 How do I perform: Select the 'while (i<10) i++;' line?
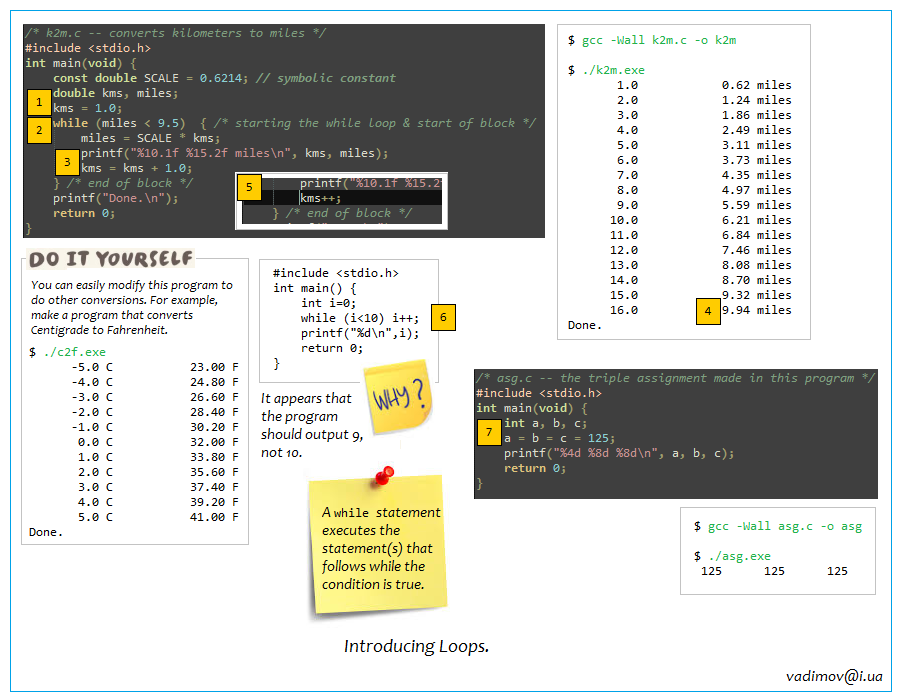pos(360,318)
